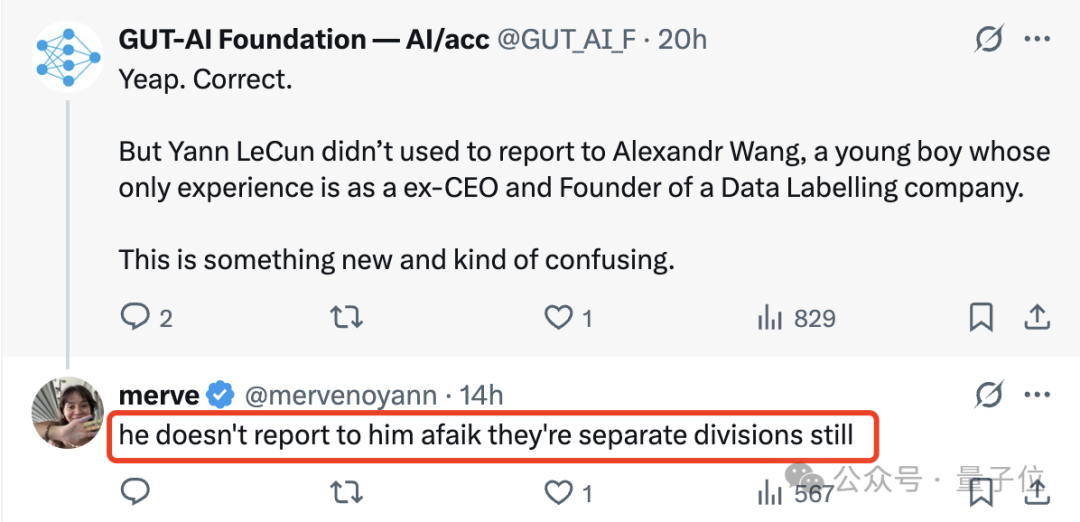Retweet the GUT-AI Foundation post
This screenshot has width=1080, height=522.
pos(346,317)
